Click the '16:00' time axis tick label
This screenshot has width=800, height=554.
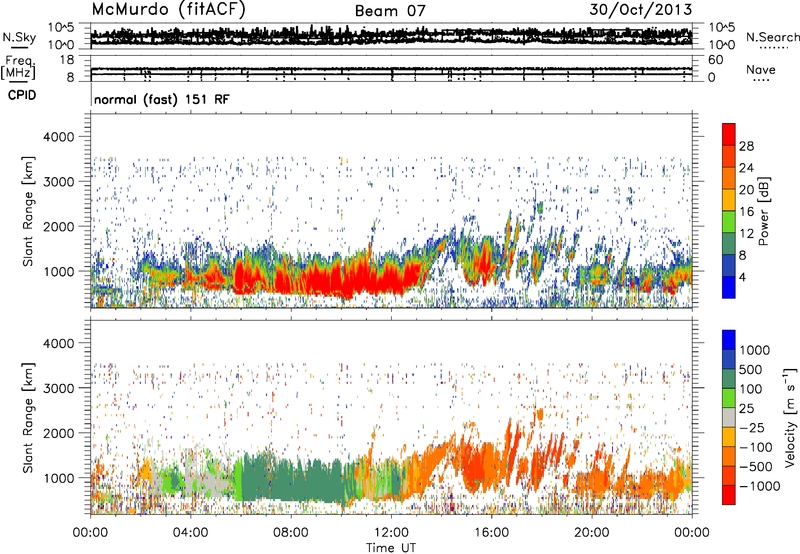491,533
